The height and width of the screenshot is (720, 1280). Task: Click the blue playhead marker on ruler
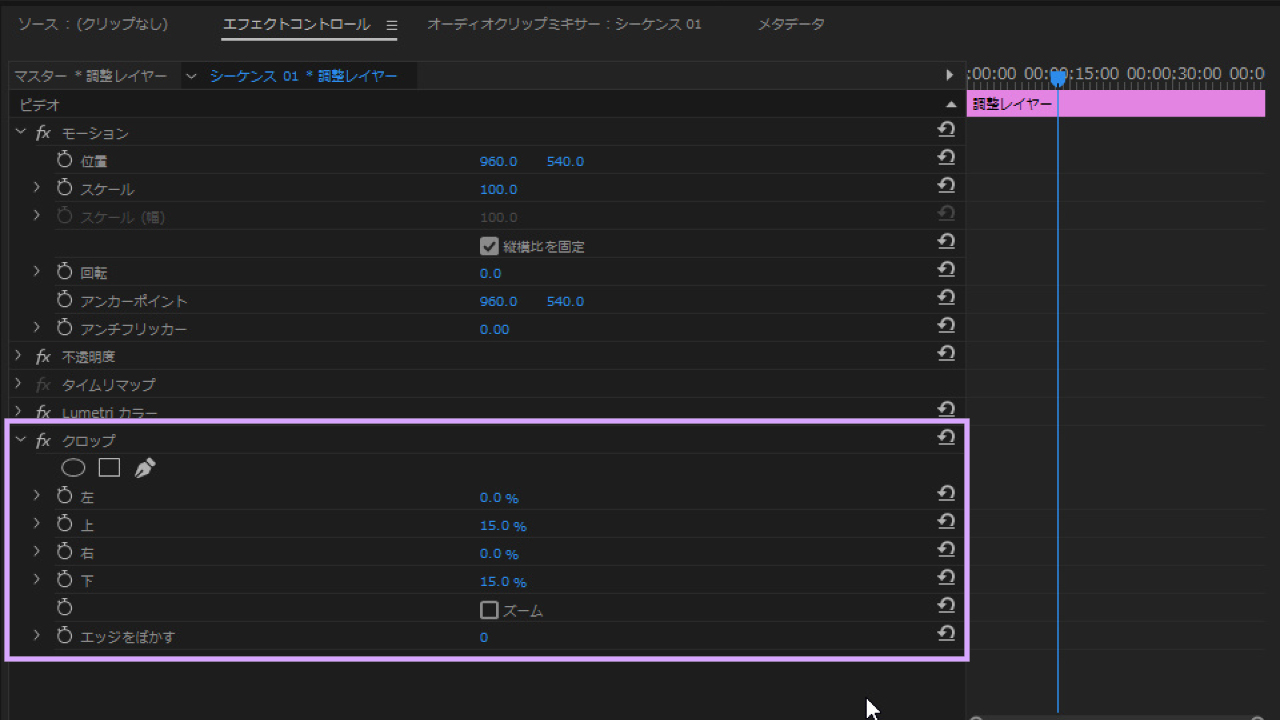pyautogui.click(x=1057, y=78)
